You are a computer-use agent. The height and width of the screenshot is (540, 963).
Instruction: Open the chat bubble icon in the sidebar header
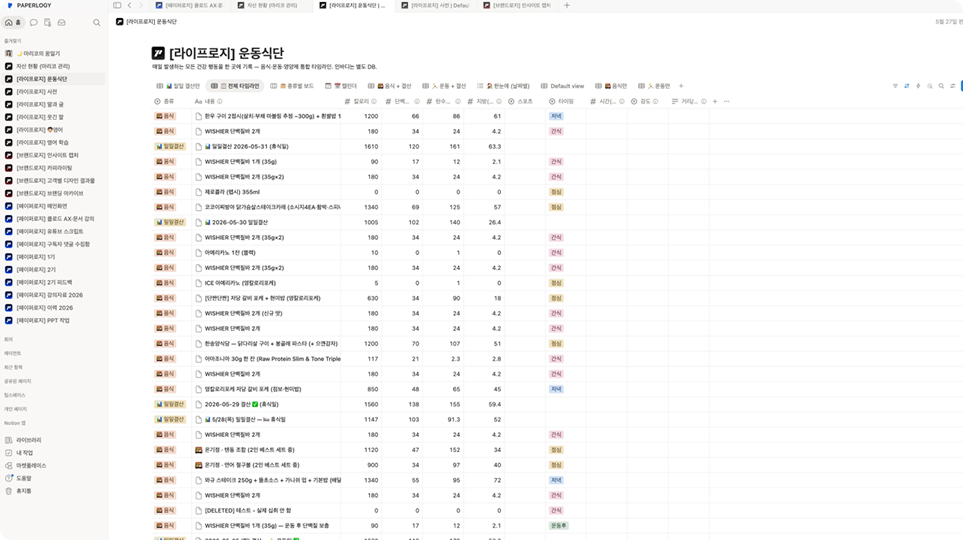point(34,23)
